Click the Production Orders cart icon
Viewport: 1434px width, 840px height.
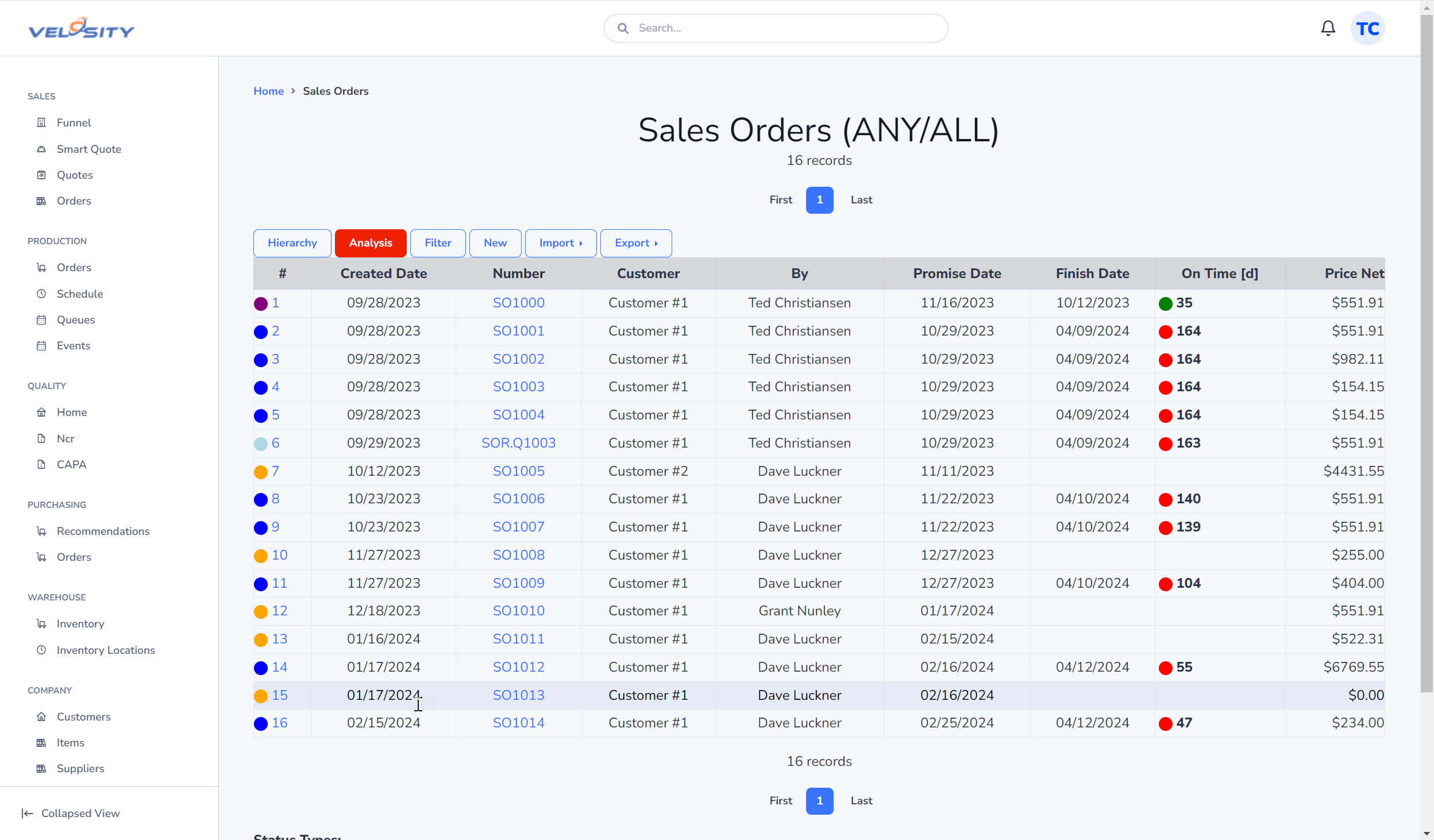point(41,267)
